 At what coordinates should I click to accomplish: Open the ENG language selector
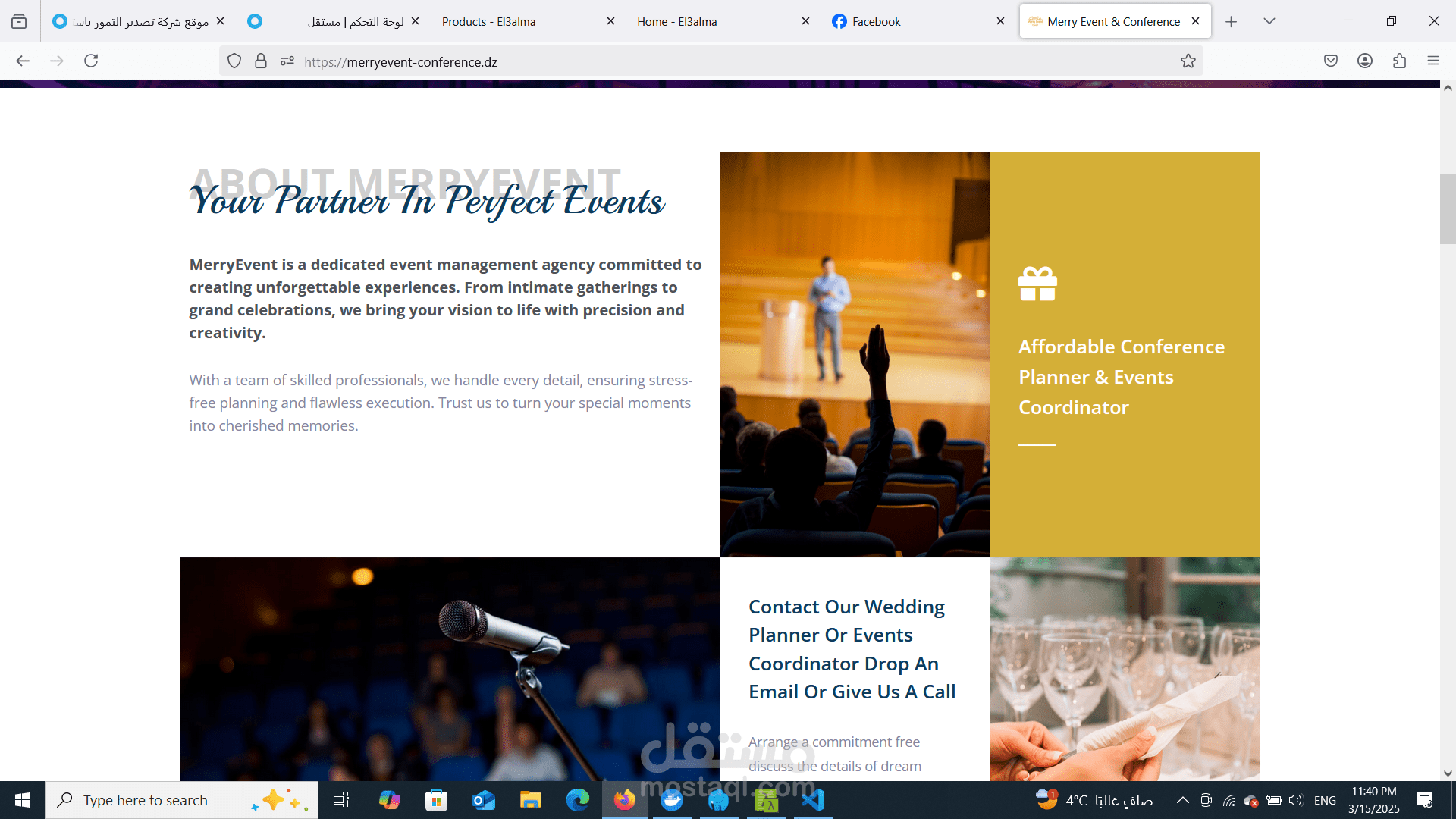point(1325,800)
